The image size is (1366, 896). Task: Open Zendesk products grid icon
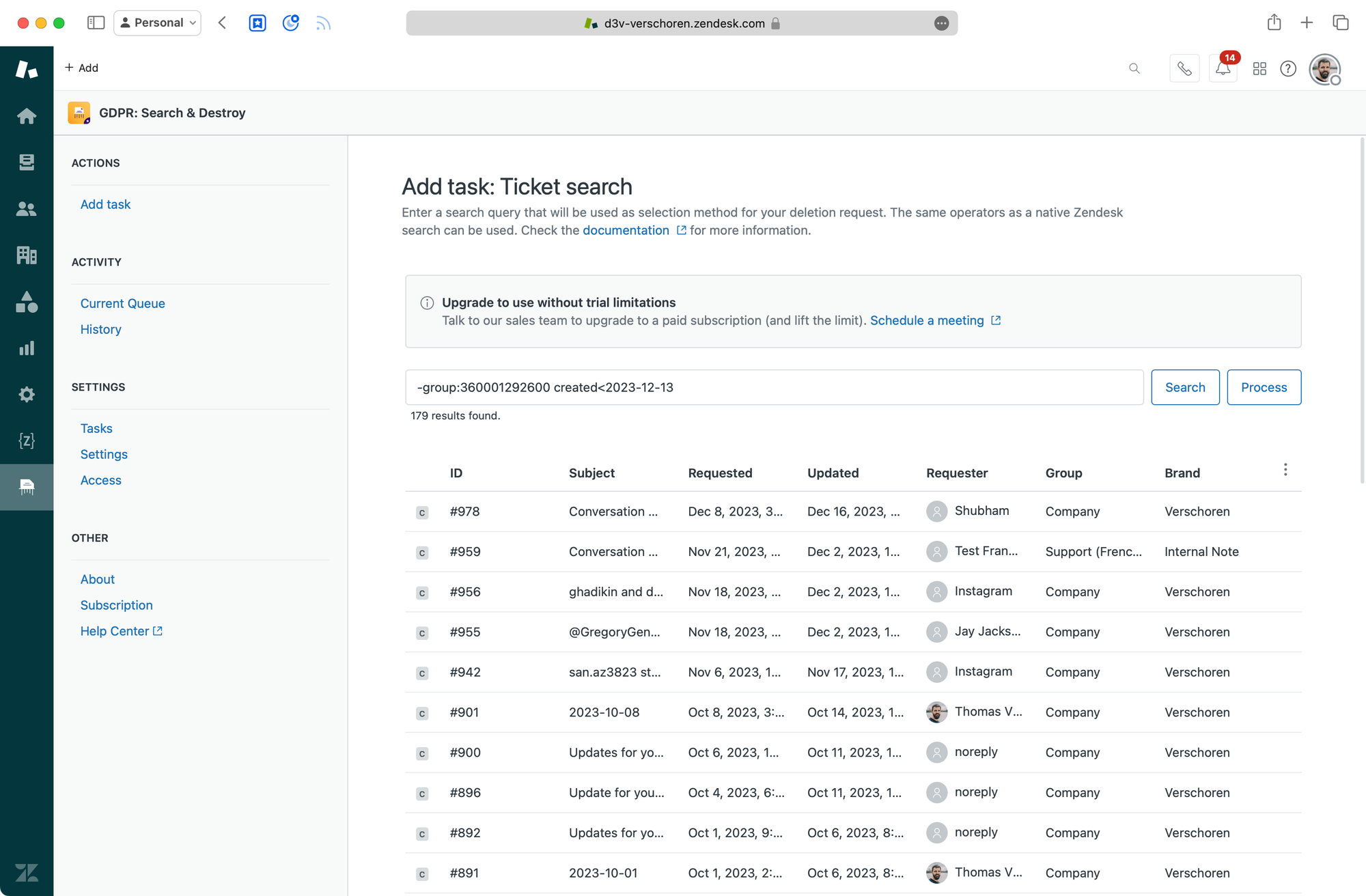[x=1259, y=68]
